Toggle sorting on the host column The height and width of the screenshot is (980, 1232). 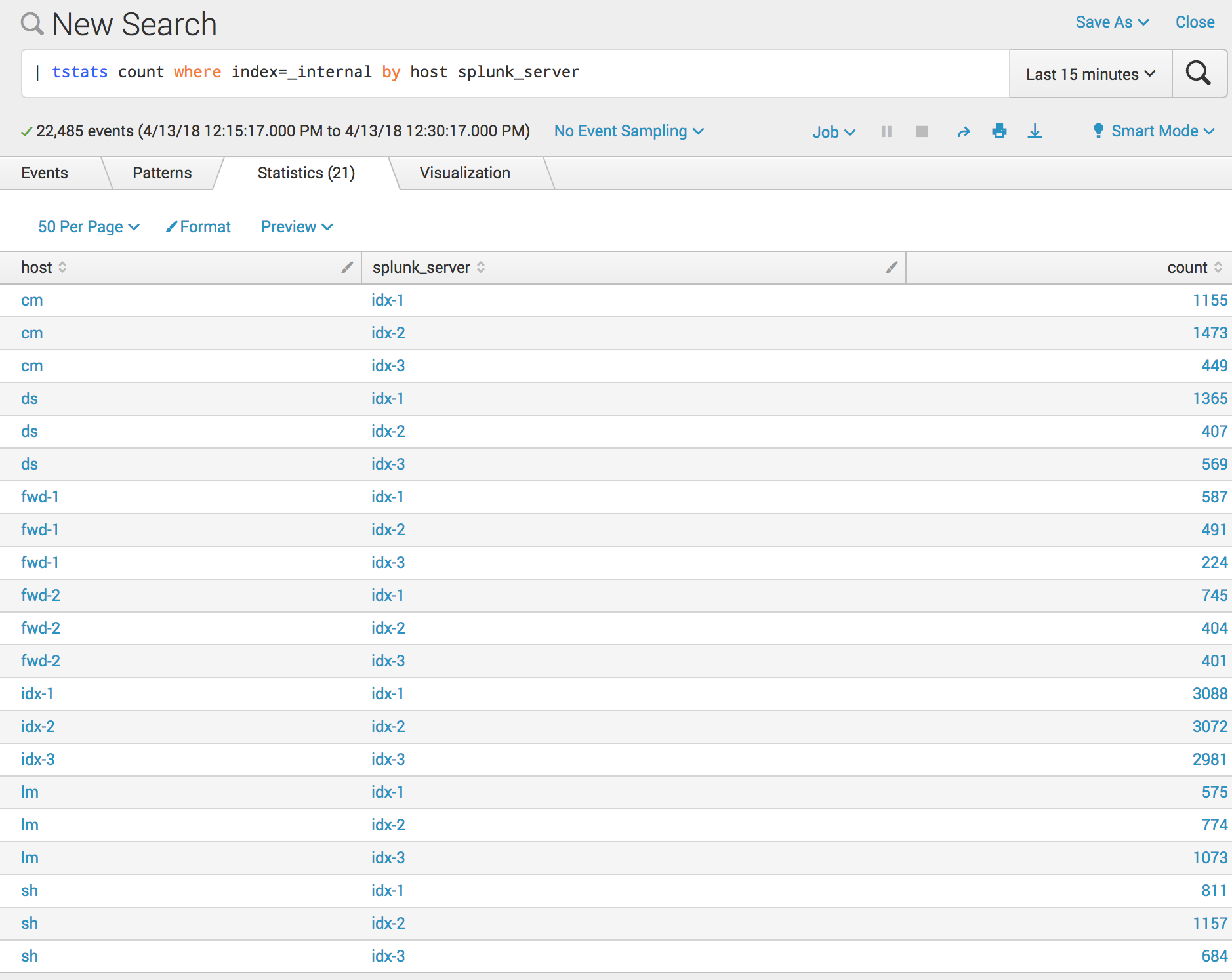(x=62, y=267)
